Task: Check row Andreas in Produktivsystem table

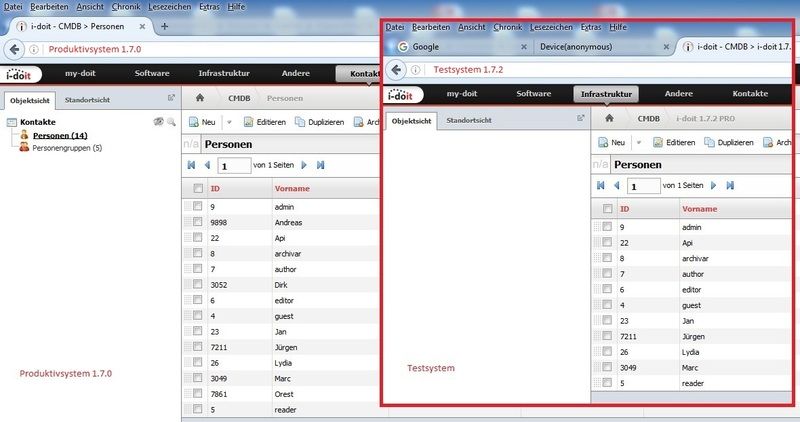Action: tap(197, 222)
